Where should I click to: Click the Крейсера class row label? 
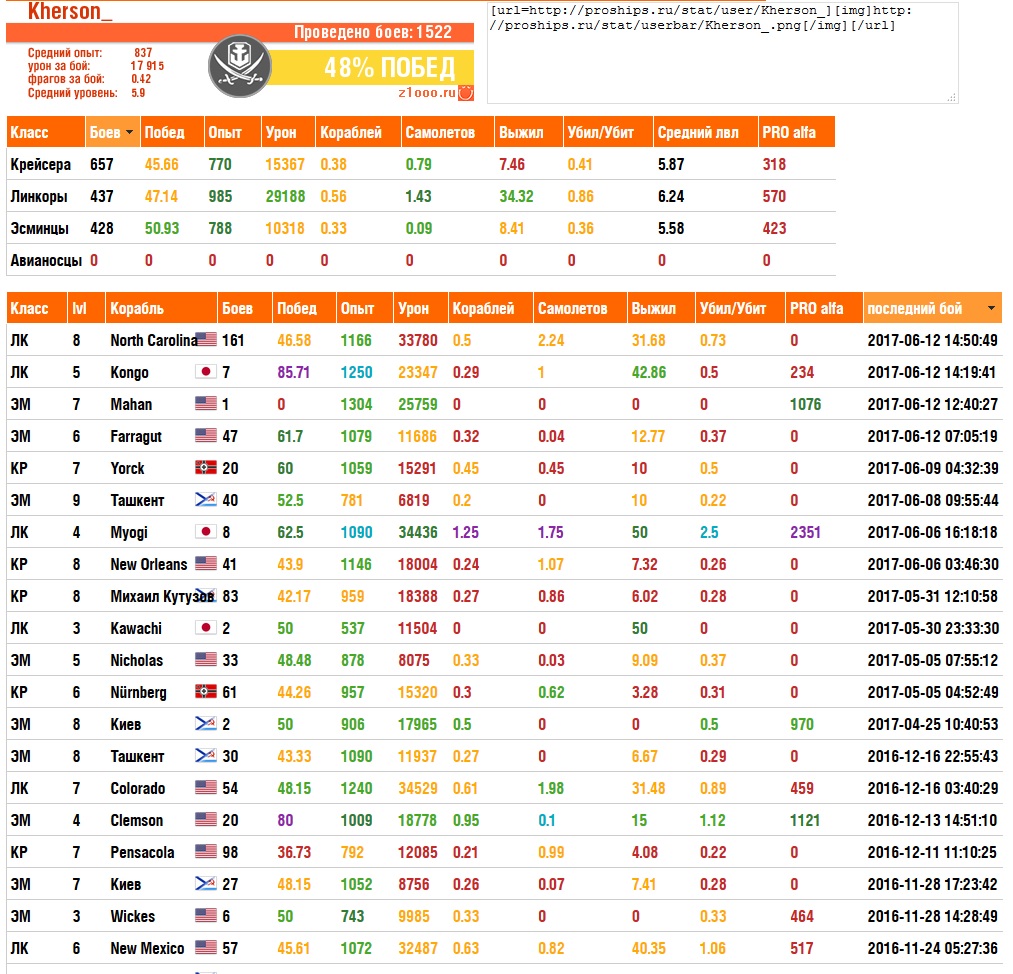tap(40, 164)
